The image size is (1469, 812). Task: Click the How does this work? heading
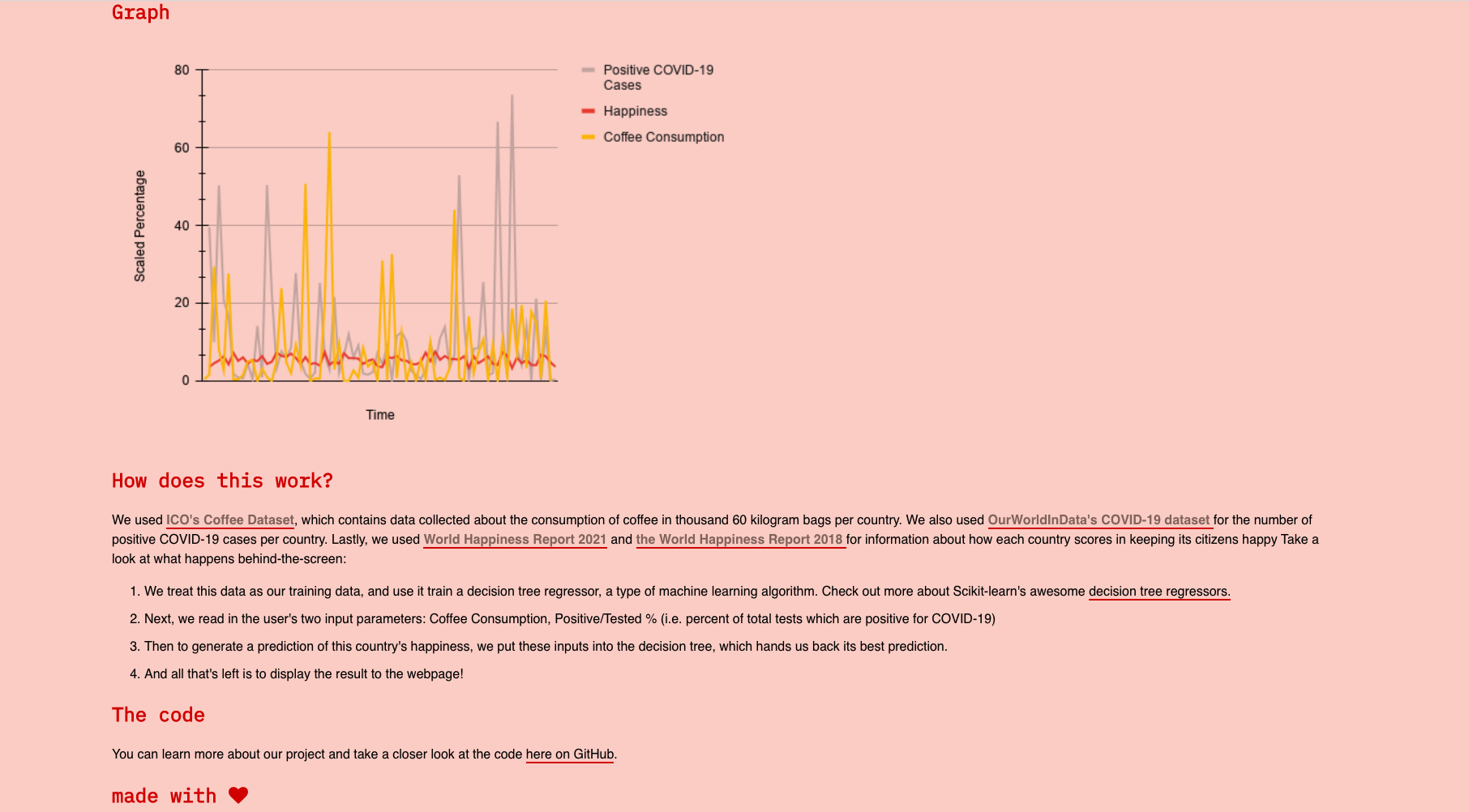click(222, 481)
